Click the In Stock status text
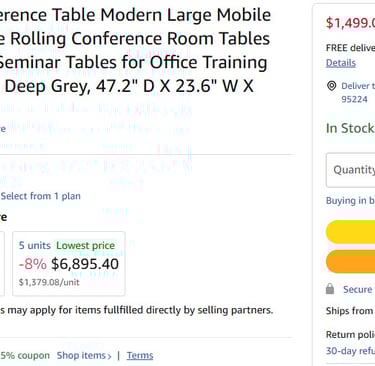The height and width of the screenshot is (366, 375). (350, 128)
